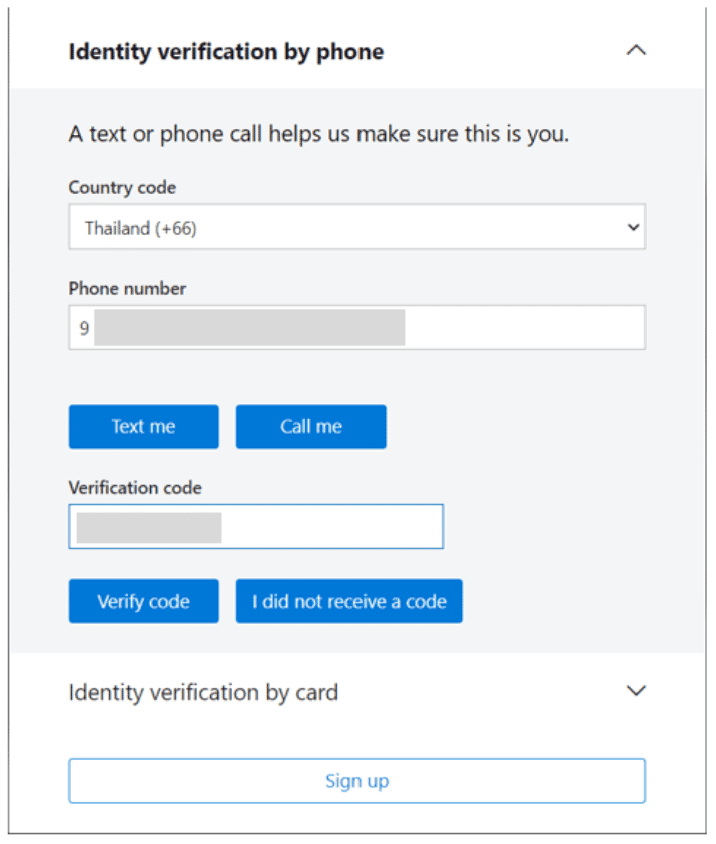Click the gray masked block in Verification code
This screenshot has height=844, width=716.
coord(149,527)
